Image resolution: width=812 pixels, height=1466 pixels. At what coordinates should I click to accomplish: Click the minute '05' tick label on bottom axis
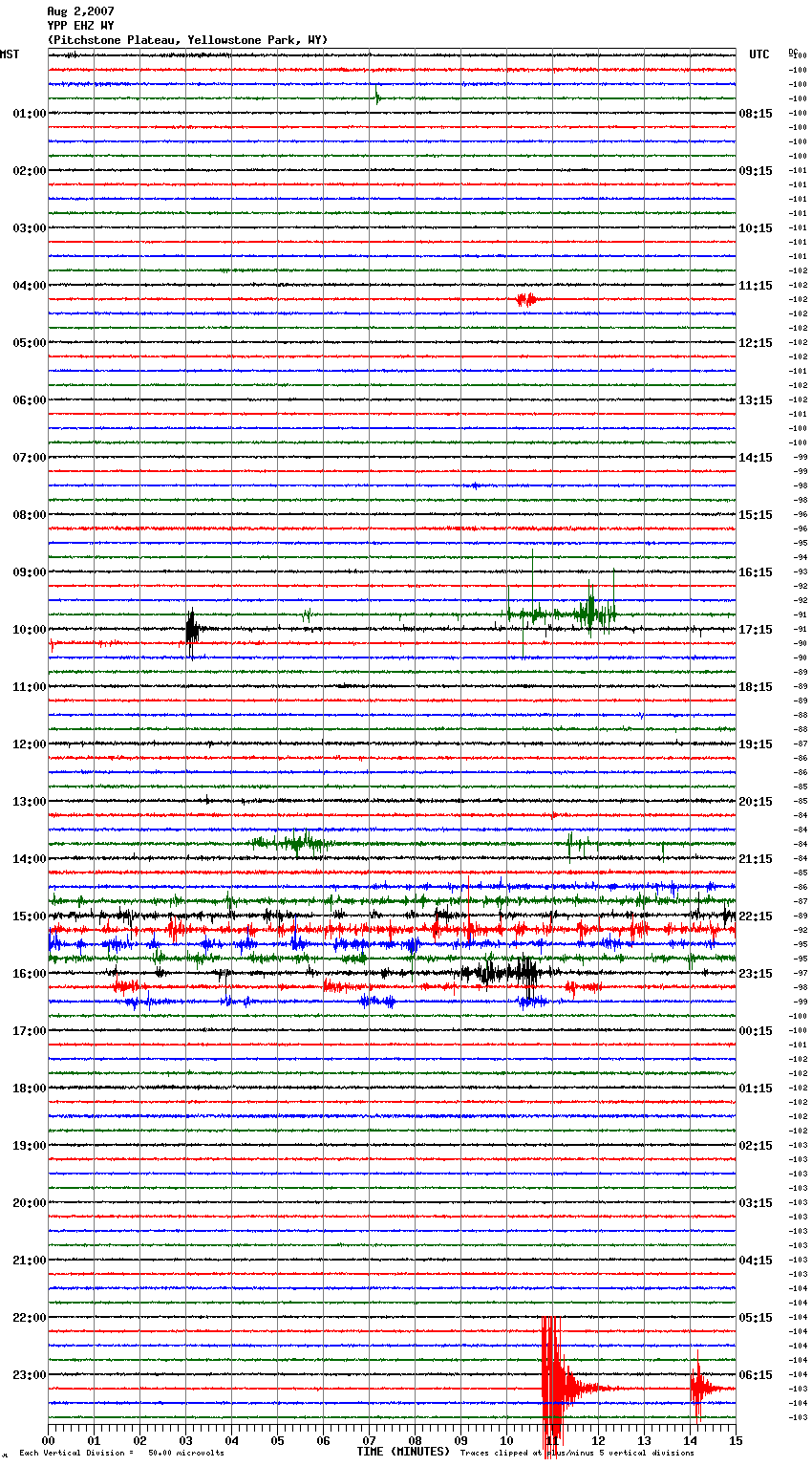click(277, 1440)
